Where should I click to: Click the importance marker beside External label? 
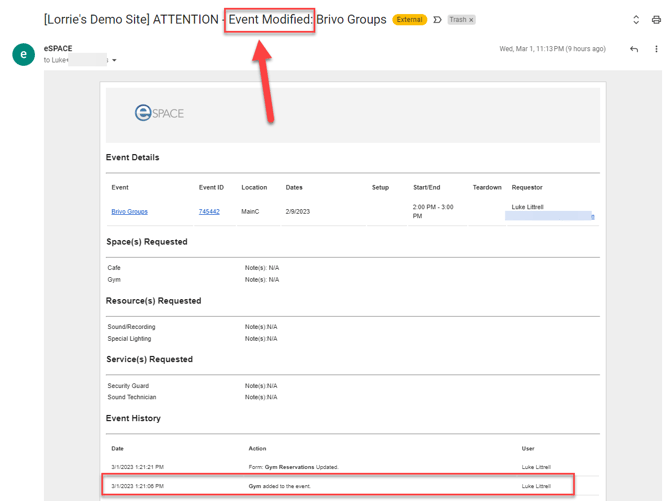437,20
